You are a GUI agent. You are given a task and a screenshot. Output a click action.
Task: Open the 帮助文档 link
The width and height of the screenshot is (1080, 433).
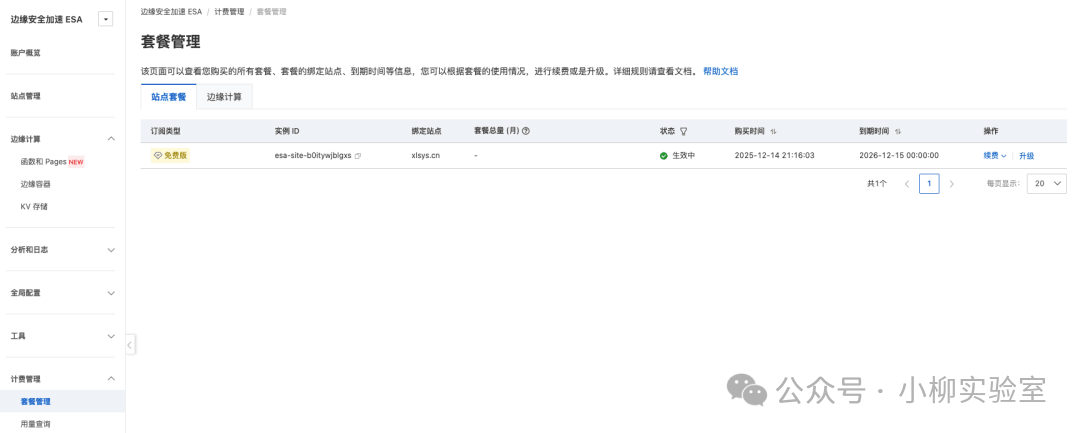720,72
